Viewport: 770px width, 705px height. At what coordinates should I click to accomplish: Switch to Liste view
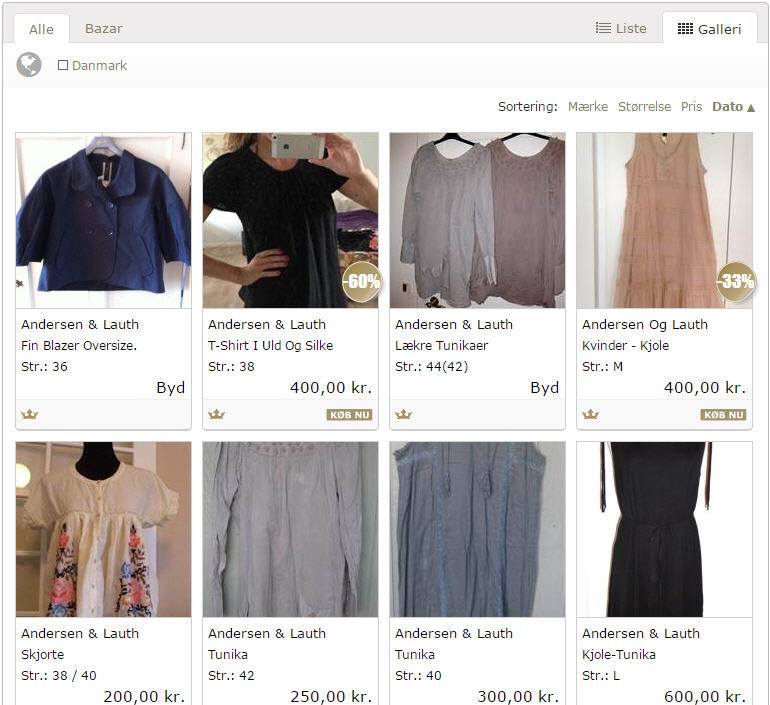(x=621, y=28)
